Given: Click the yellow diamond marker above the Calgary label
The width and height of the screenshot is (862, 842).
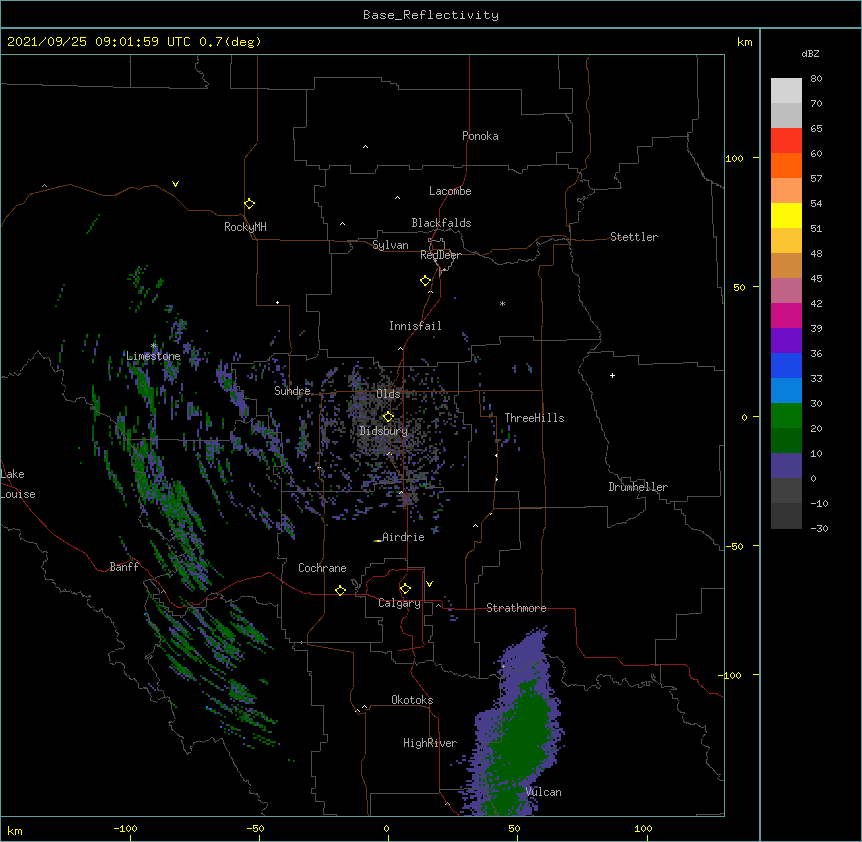Looking at the screenshot, I should pos(405,589).
